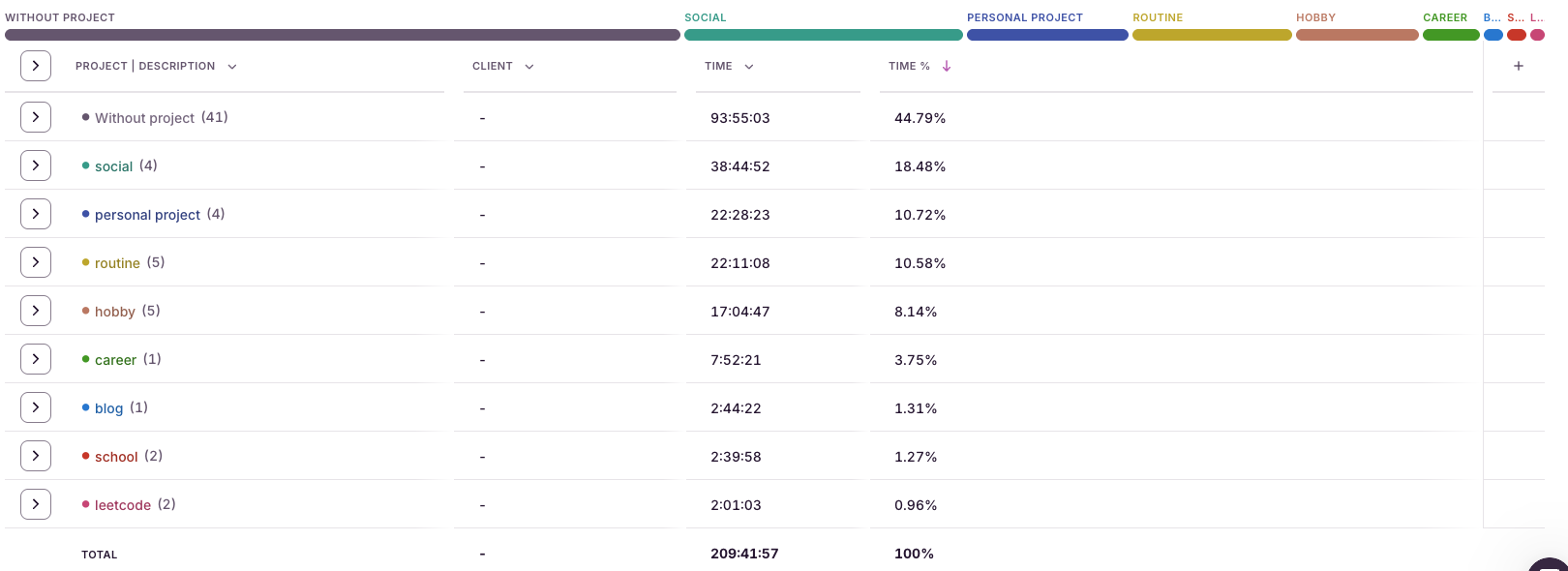Click the CAREER legend label
The height and width of the screenshot is (571, 1568).
point(1445,17)
